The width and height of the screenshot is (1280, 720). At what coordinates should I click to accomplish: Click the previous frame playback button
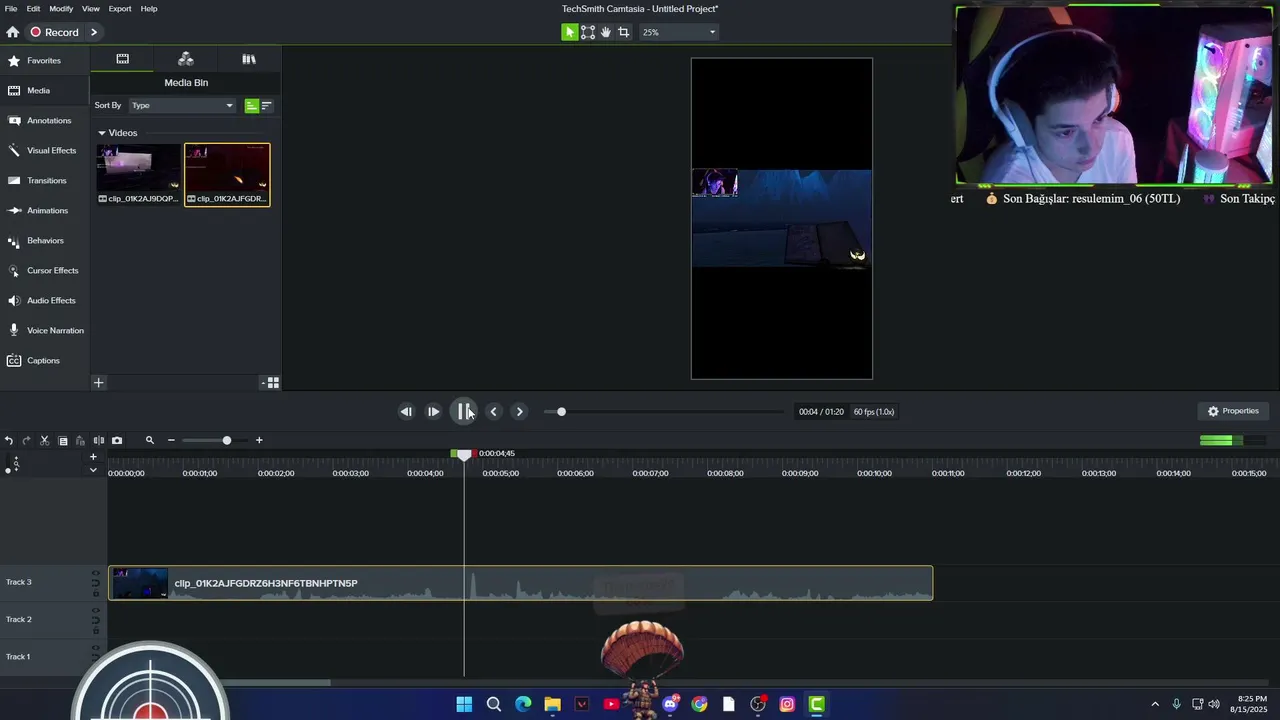[x=406, y=412]
